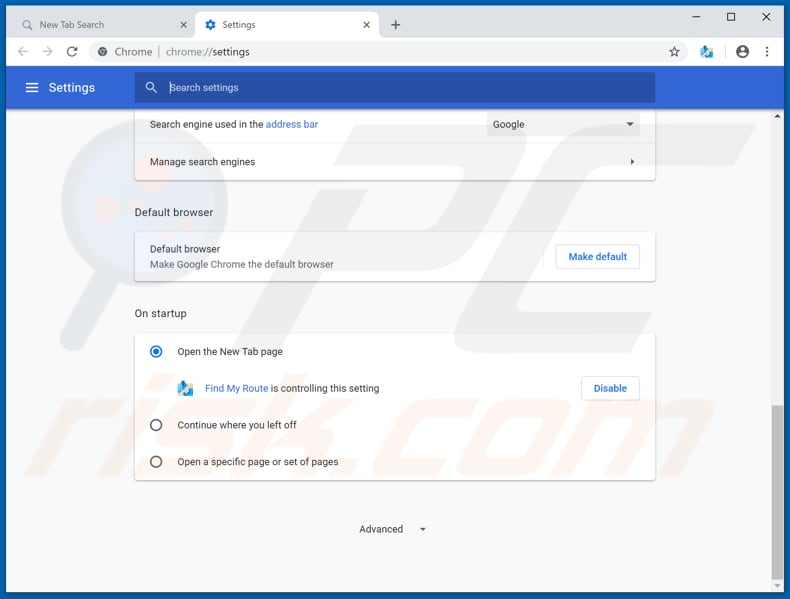Select Open a specific page or set of pages
Viewport: 790px width, 599px height.
pyautogui.click(x=156, y=461)
